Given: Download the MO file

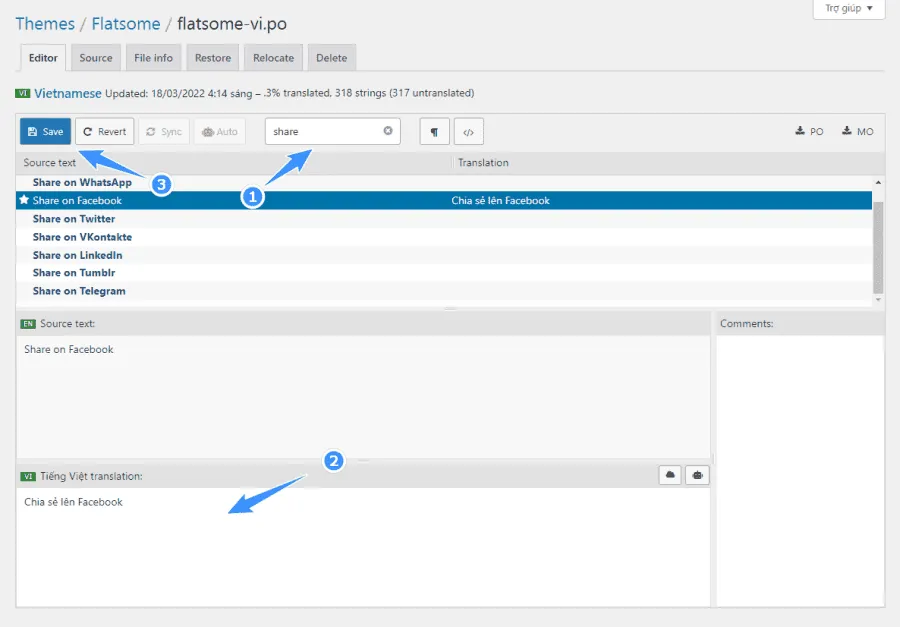Looking at the screenshot, I should click(x=857, y=132).
